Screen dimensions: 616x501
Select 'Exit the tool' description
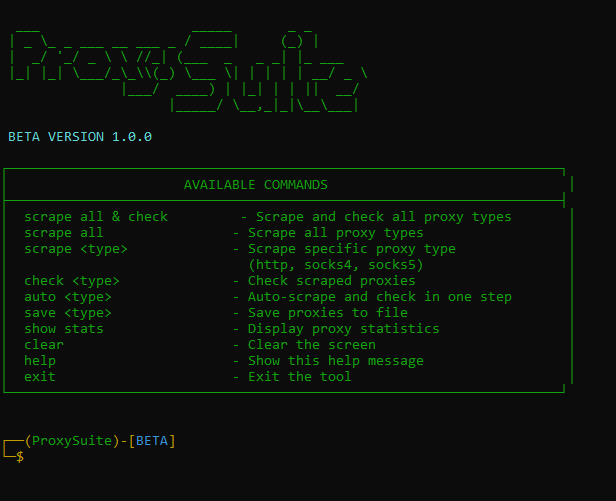coord(299,376)
